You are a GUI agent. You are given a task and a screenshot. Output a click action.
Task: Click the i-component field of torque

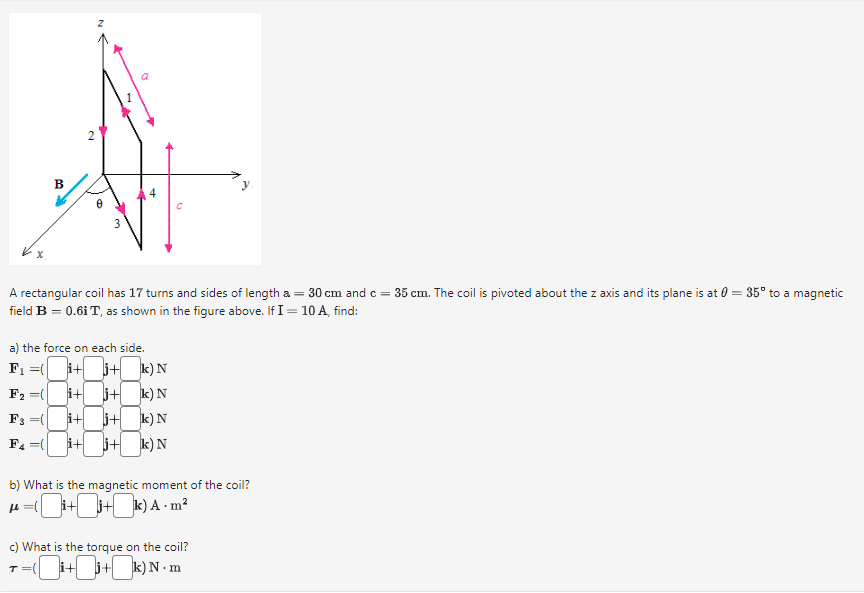click(x=48, y=566)
